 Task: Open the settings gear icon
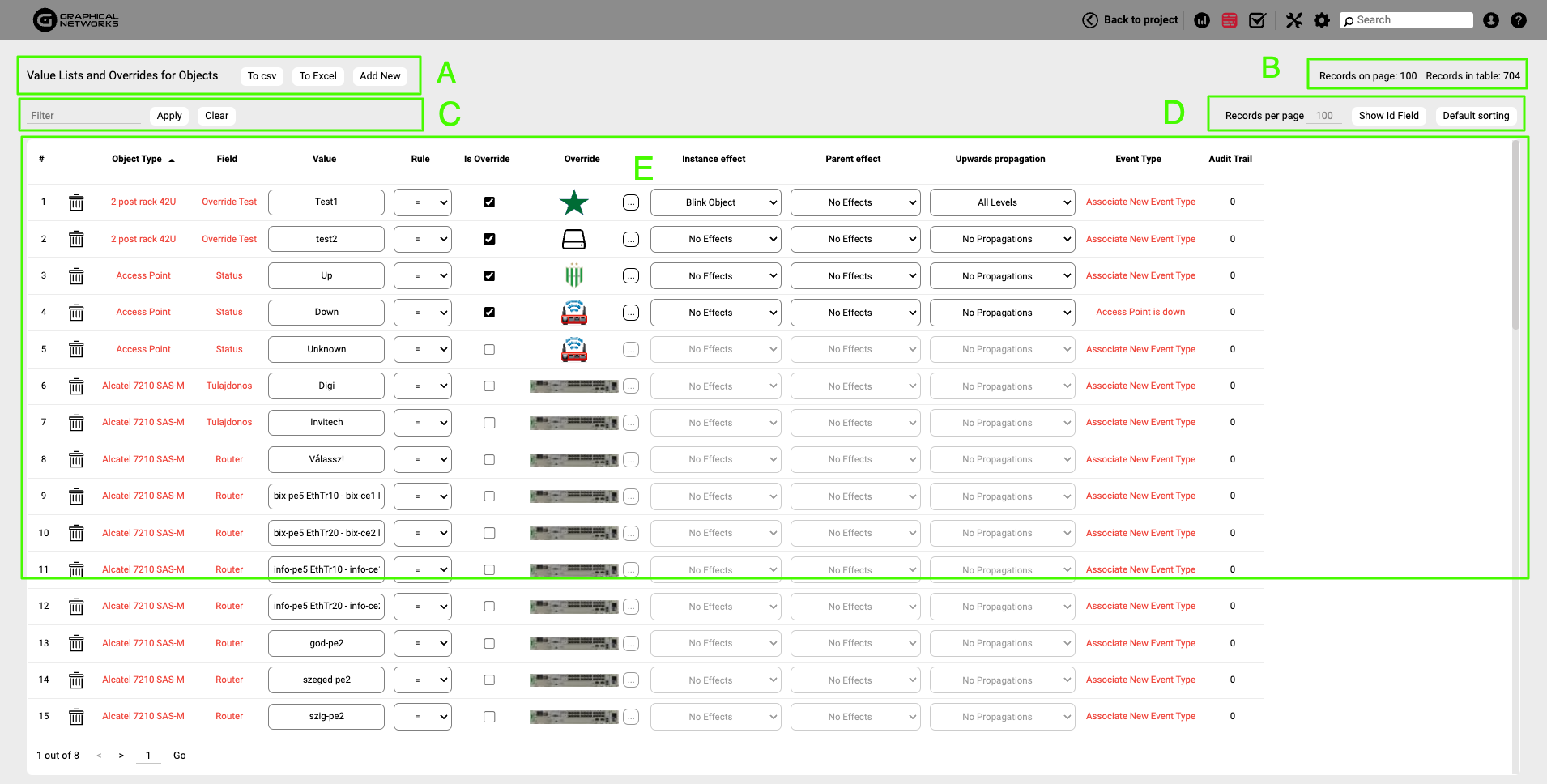click(x=1322, y=20)
